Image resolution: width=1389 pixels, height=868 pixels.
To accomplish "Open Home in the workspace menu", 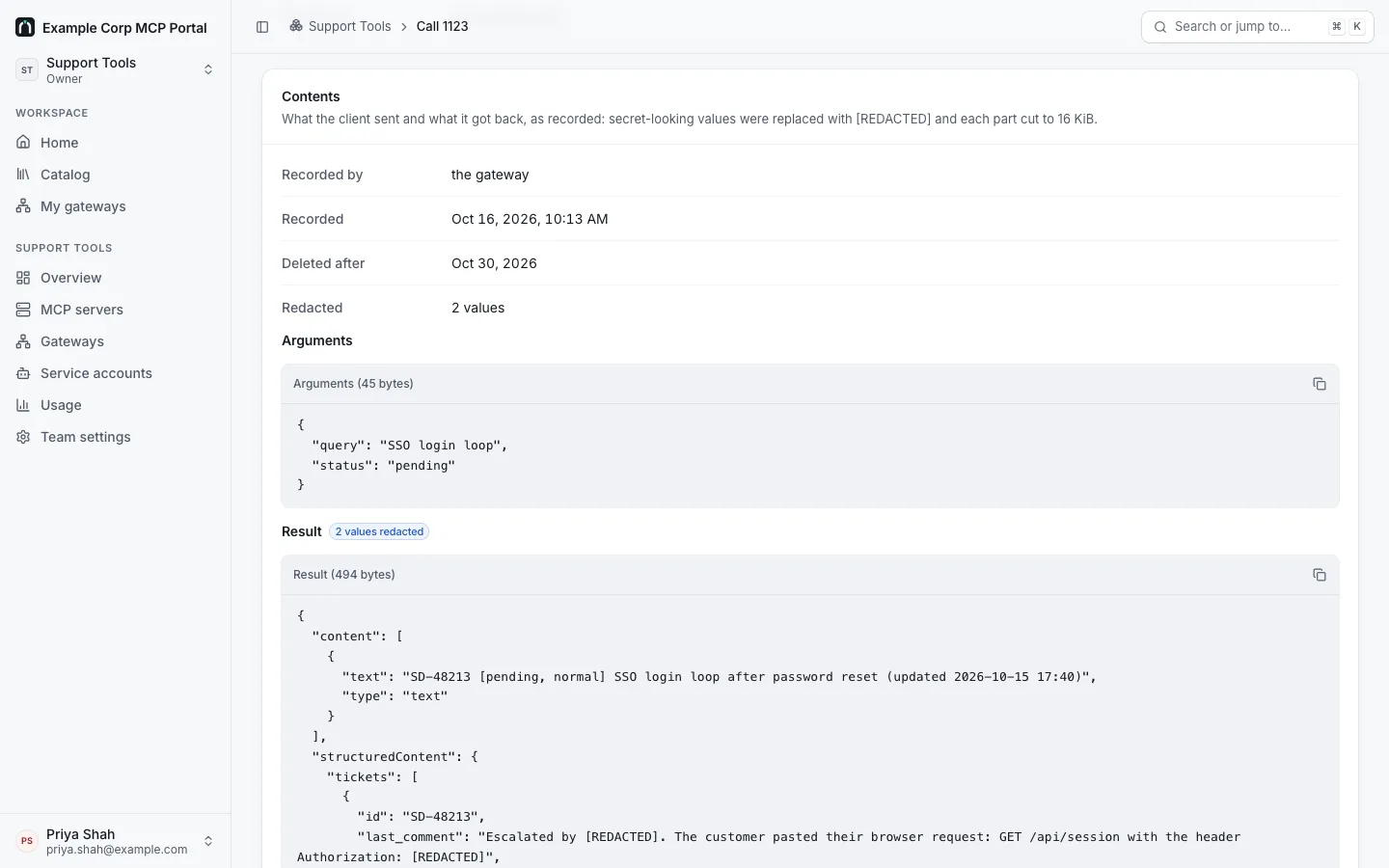I will point(116,143).
